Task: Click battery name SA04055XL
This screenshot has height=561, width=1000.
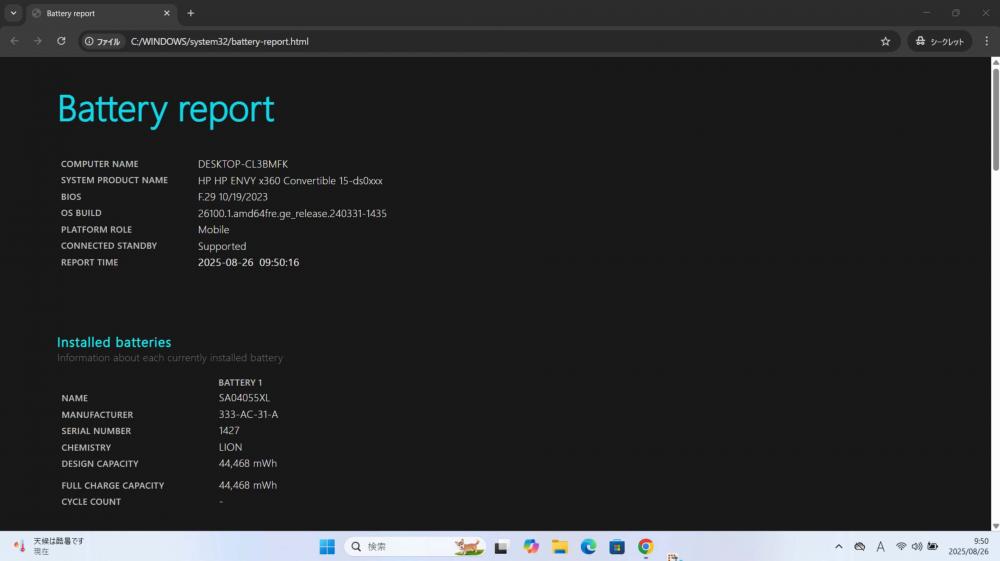Action: point(244,398)
